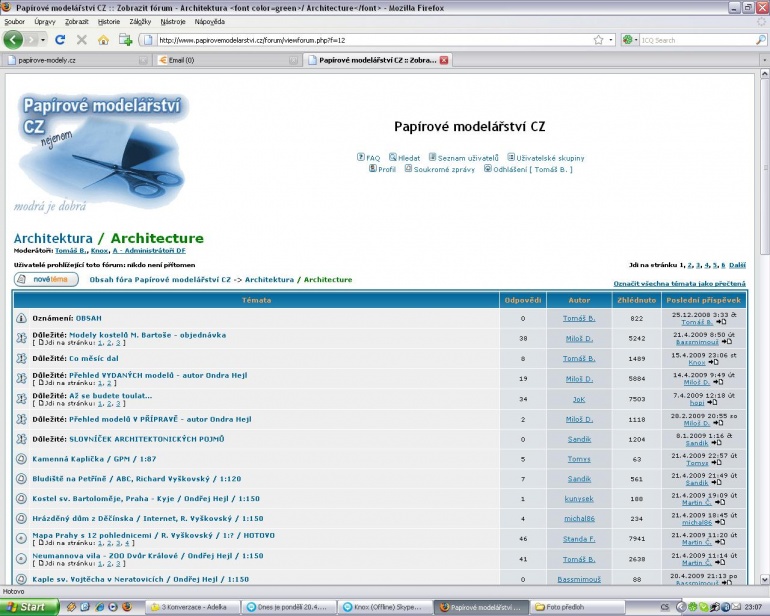
Task: Click the vertical scrollbar down arrow
Action: (765, 580)
